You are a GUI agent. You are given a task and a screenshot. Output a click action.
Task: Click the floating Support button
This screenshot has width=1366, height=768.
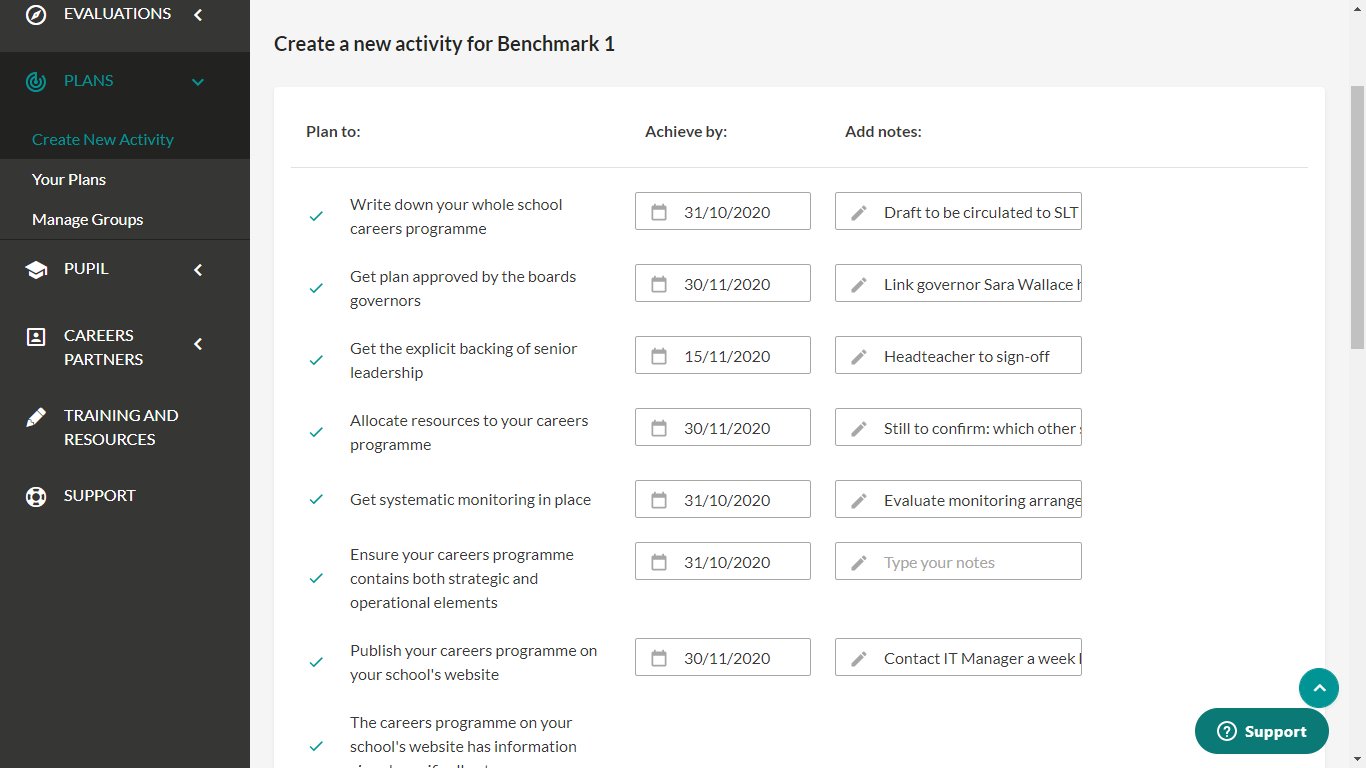click(1261, 731)
